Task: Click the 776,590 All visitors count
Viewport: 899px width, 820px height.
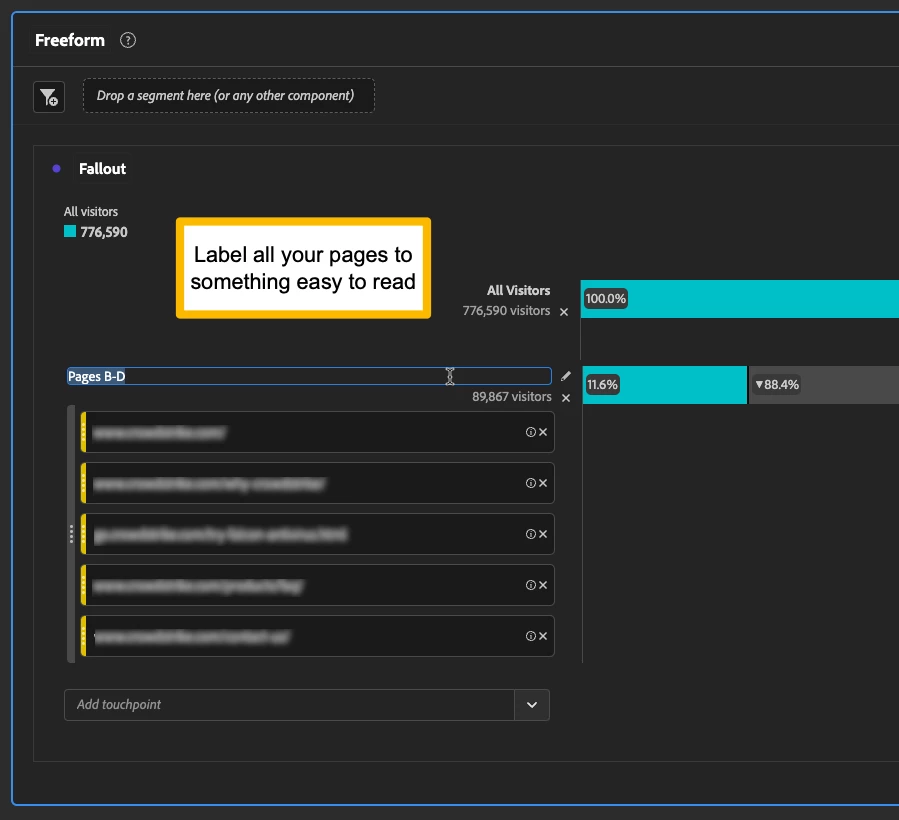Action: click(x=104, y=232)
